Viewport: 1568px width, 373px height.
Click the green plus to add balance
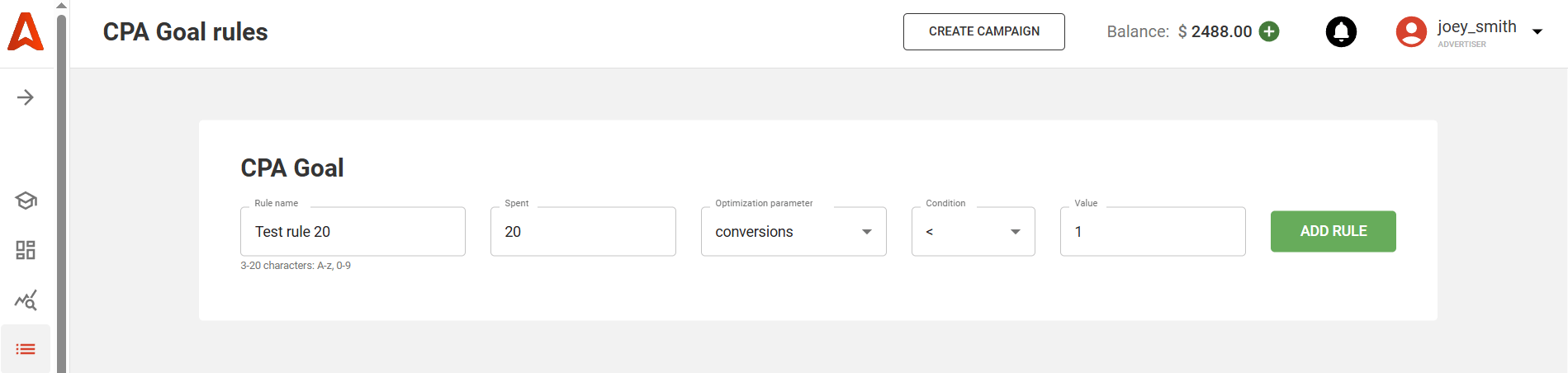(x=1269, y=31)
